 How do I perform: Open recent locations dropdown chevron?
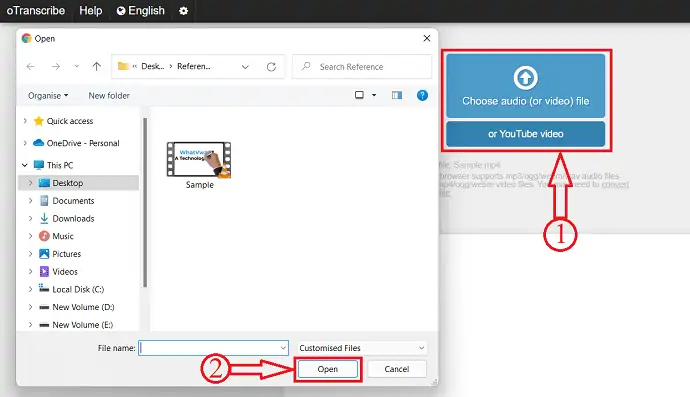(x=77, y=66)
